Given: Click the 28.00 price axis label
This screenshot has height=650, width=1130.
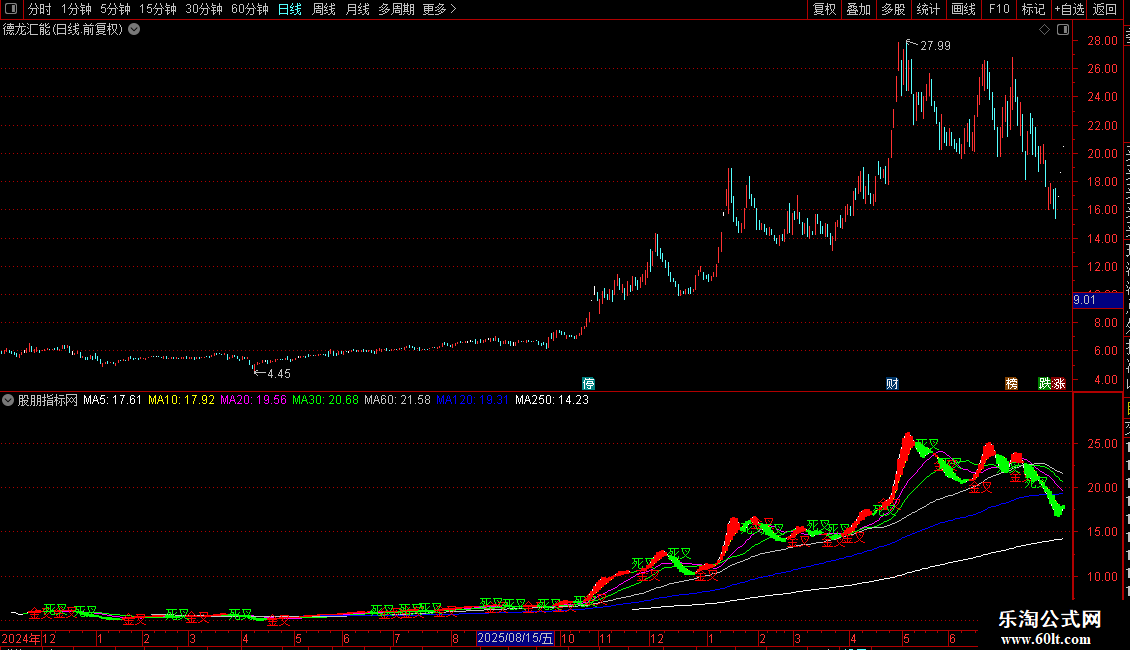Looking at the screenshot, I should coord(1103,41).
